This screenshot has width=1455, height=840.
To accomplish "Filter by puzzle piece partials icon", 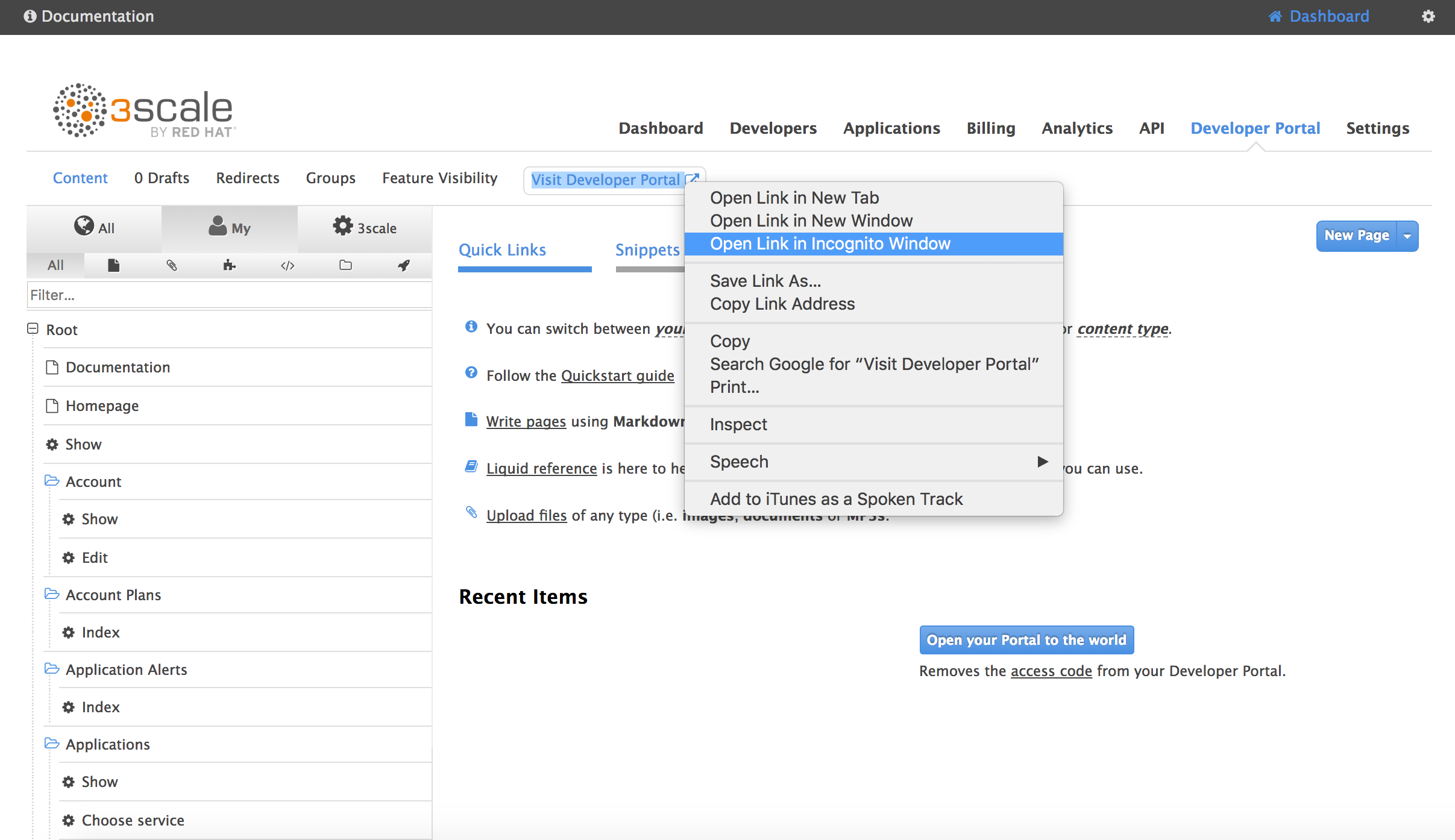I will pos(229,265).
